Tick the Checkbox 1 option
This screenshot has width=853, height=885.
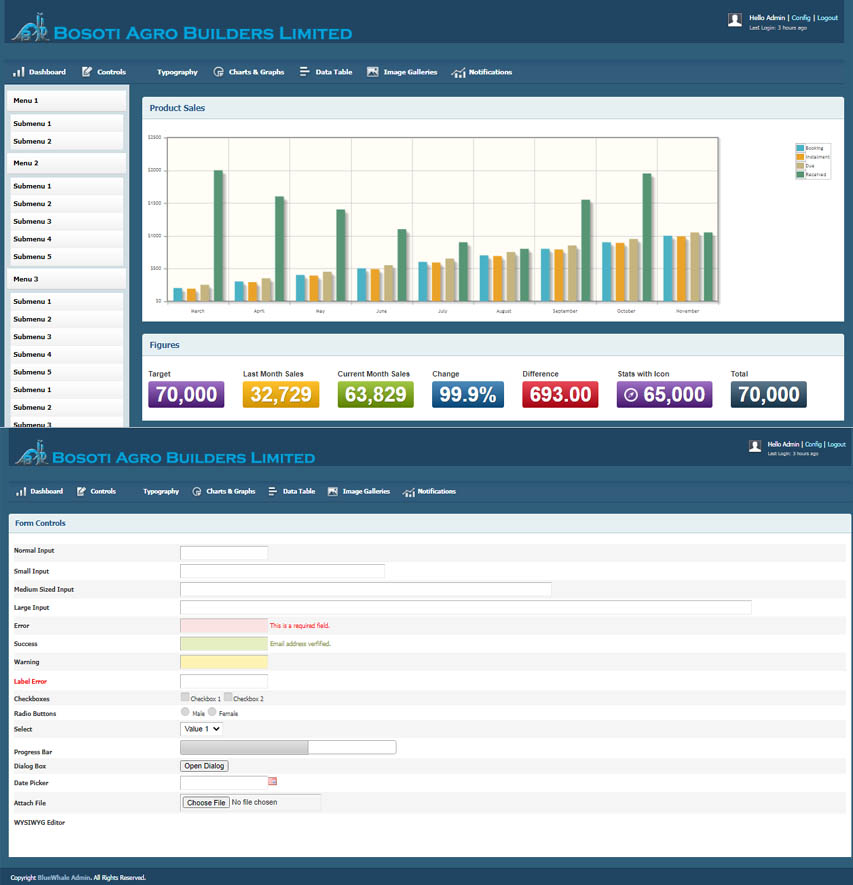185,697
